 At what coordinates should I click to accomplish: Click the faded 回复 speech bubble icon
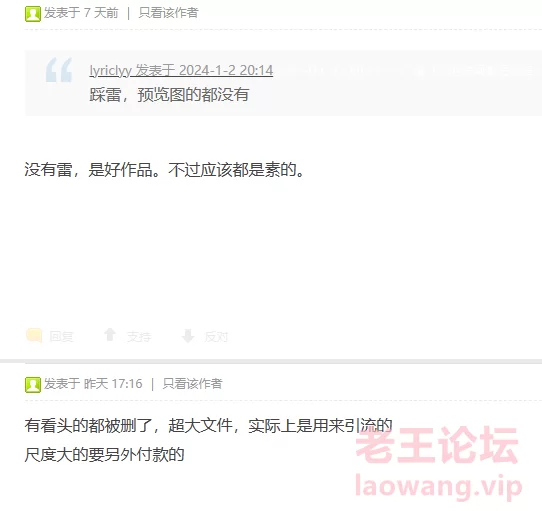coord(34,335)
